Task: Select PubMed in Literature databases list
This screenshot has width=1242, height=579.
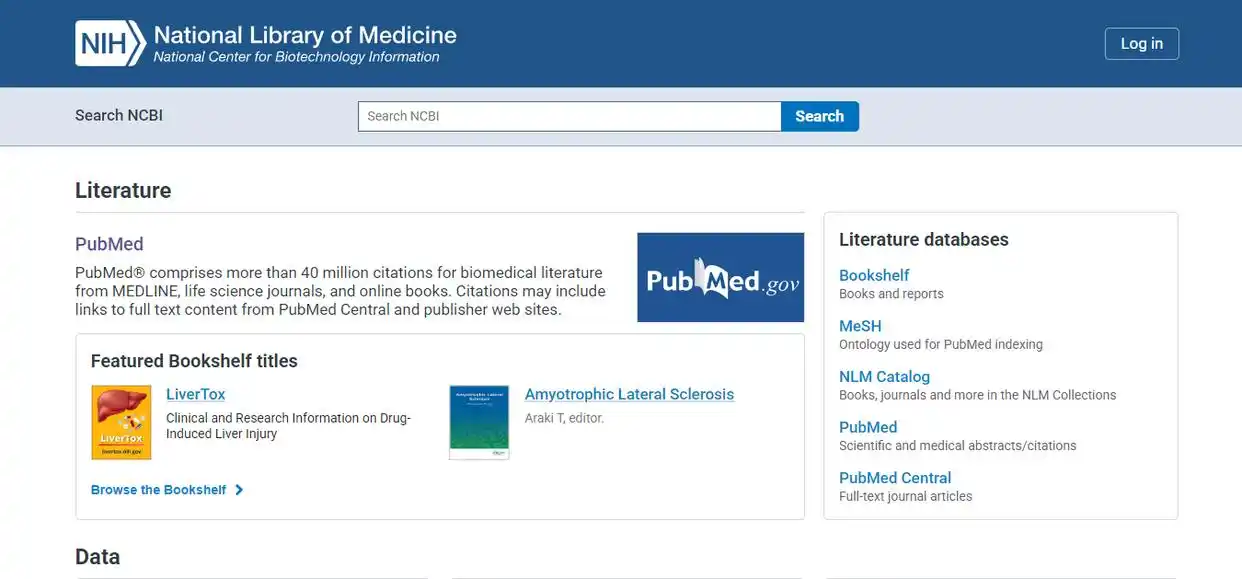Action: pyautogui.click(x=868, y=427)
